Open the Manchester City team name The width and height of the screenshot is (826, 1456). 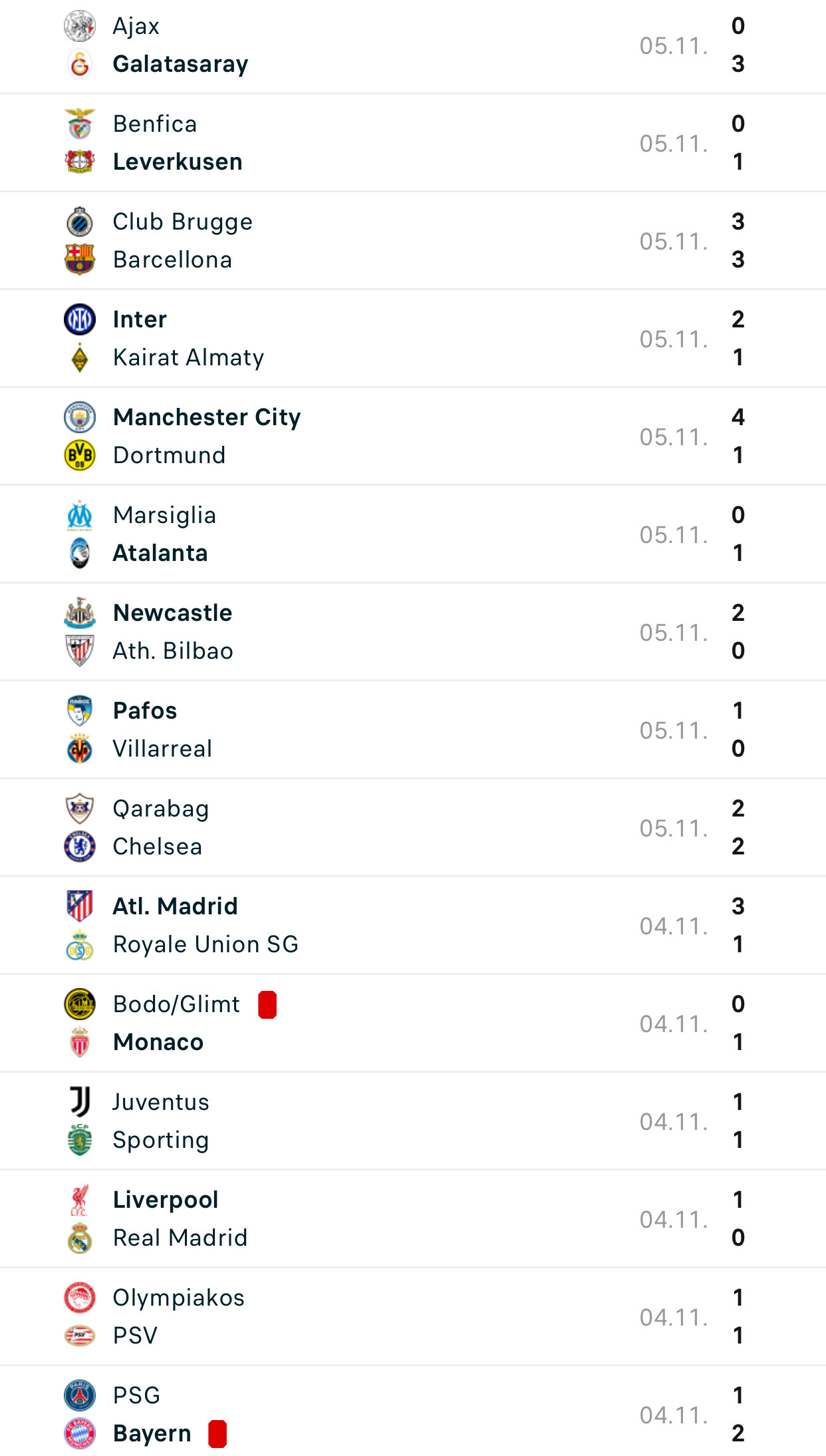[x=207, y=417]
